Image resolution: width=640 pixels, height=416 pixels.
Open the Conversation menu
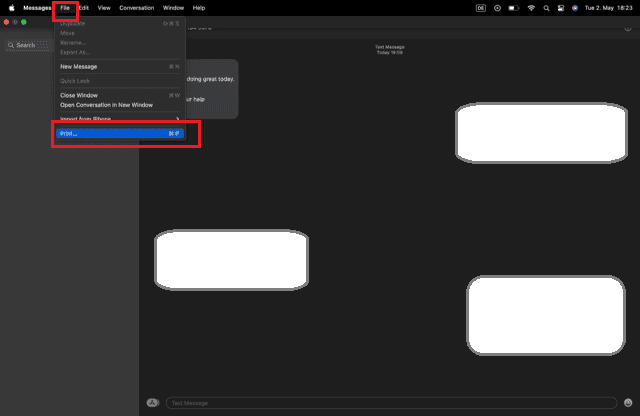click(137, 7)
